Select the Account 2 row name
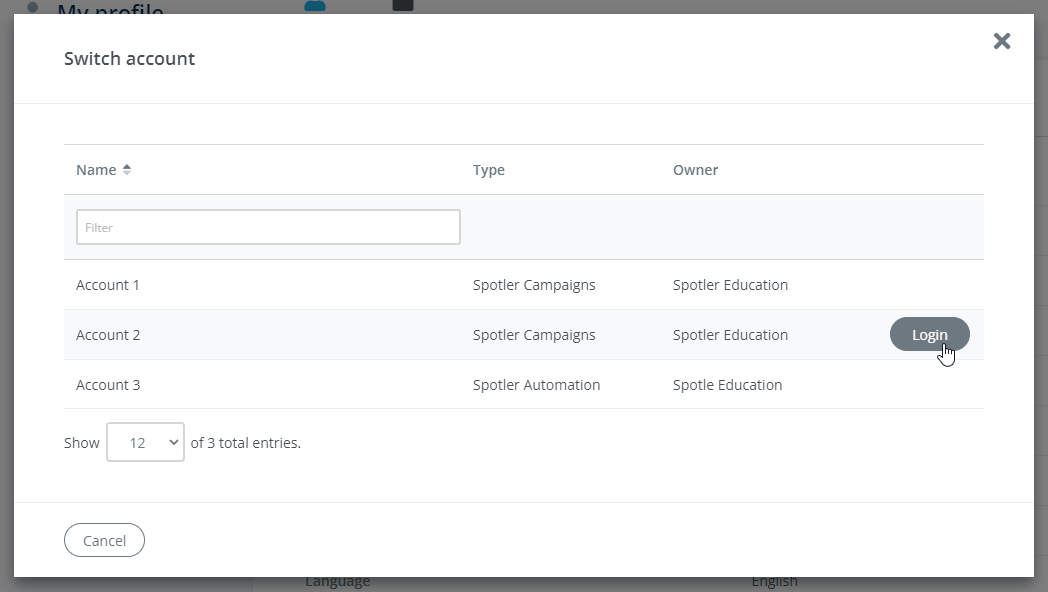This screenshot has width=1048, height=592. (108, 335)
